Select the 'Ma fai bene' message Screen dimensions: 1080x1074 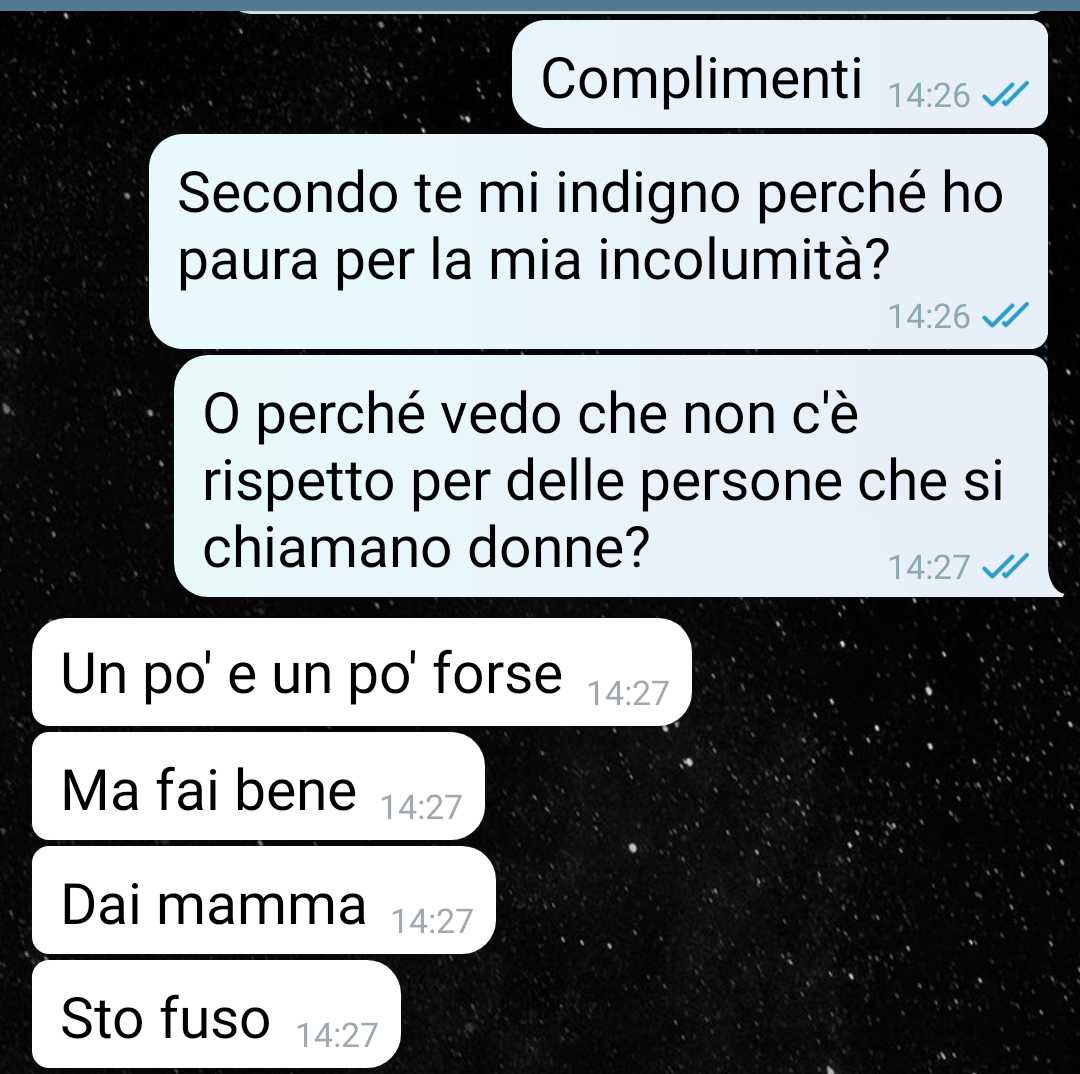click(x=258, y=787)
